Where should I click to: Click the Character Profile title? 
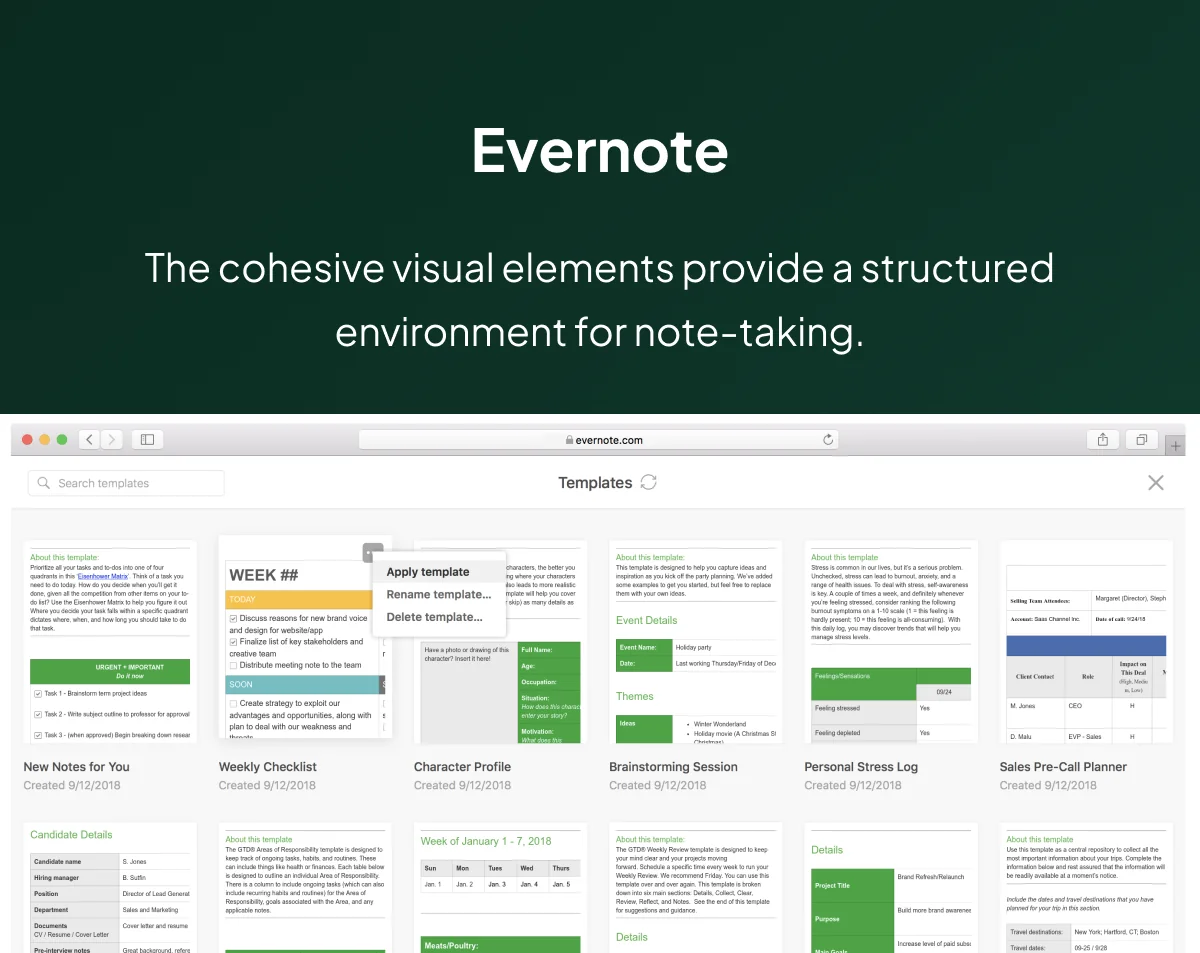coord(462,767)
